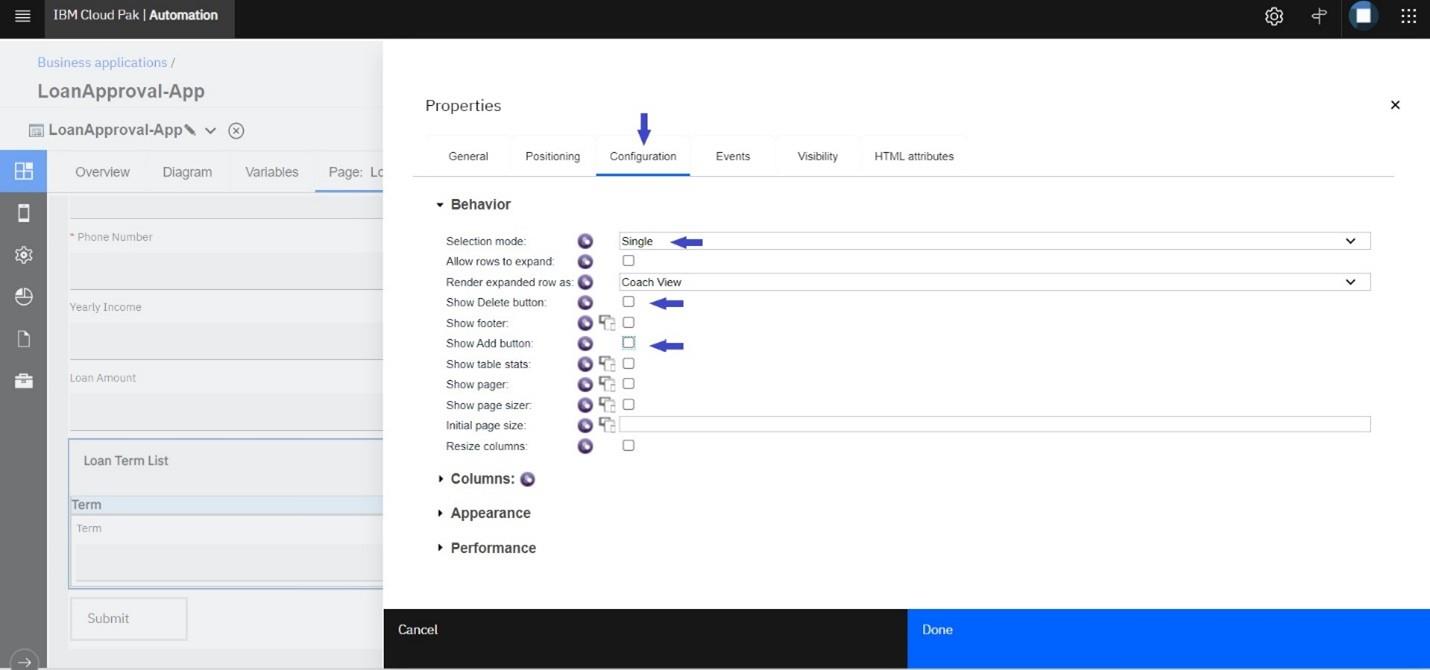Toggle Show Delete button checkbox
This screenshot has width=1430, height=670.
click(x=628, y=301)
